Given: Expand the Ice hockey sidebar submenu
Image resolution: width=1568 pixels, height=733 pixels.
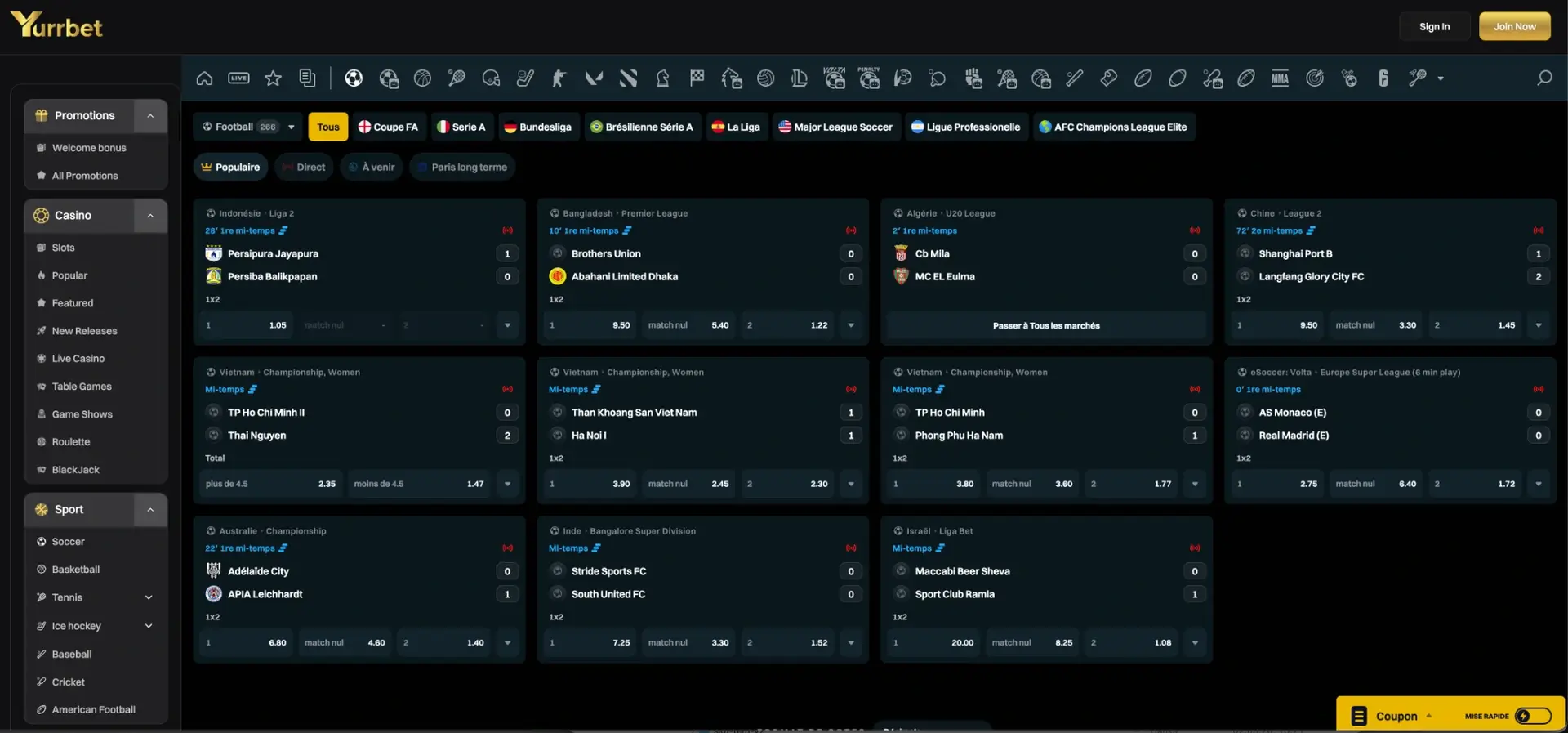Looking at the screenshot, I should tap(149, 626).
